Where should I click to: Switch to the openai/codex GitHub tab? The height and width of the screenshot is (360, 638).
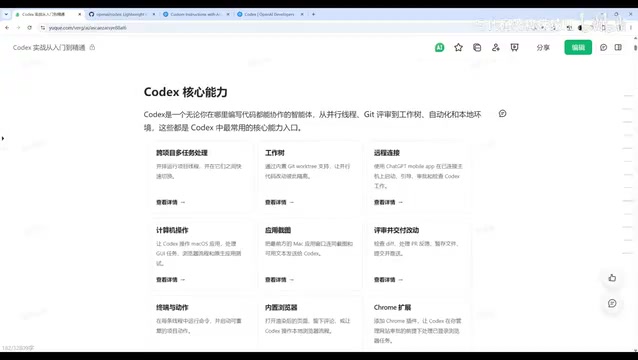click(x=122, y=14)
